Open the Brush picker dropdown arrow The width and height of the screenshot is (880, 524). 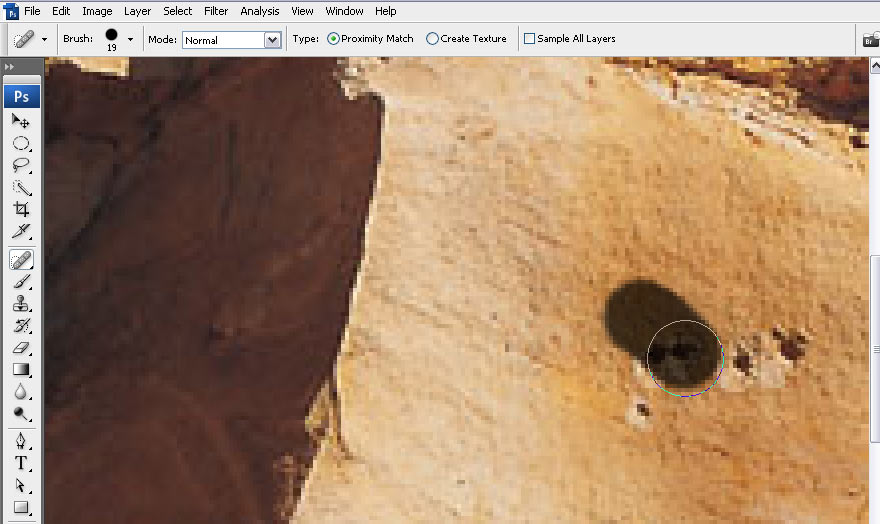(130, 39)
